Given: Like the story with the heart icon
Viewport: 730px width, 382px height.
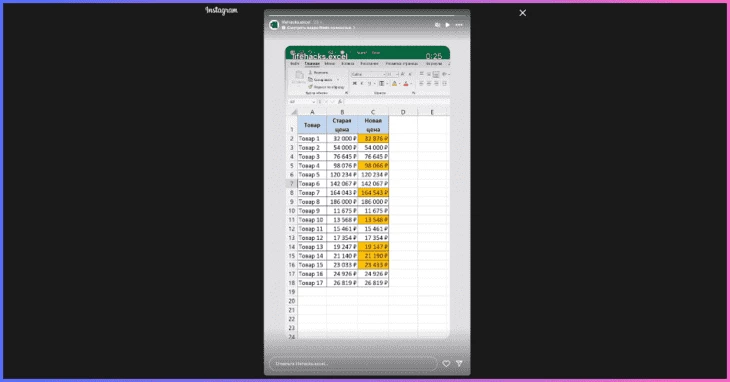Looking at the screenshot, I should pos(446,363).
